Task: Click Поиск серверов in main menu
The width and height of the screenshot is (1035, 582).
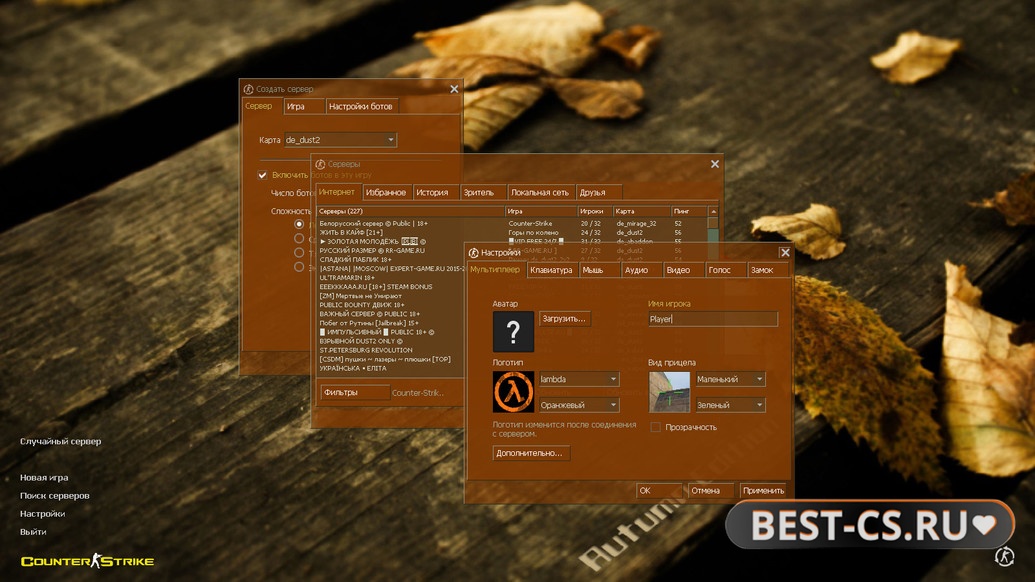Action: point(55,496)
